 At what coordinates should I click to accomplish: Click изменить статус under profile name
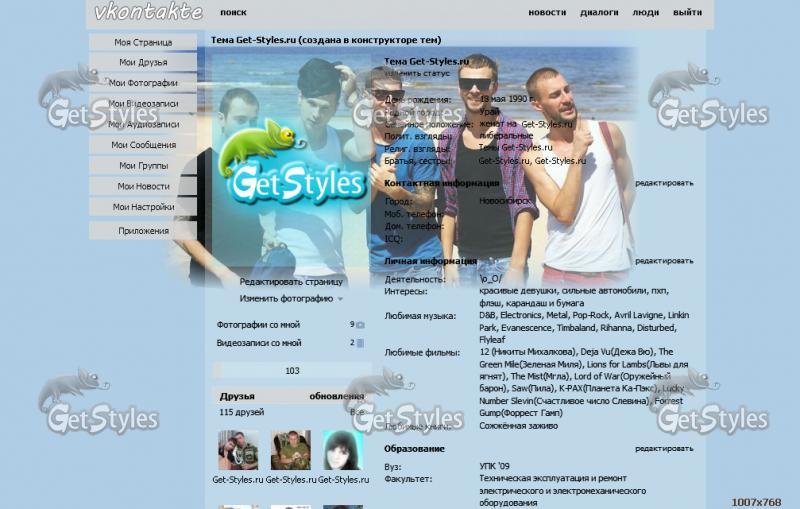coord(417,73)
